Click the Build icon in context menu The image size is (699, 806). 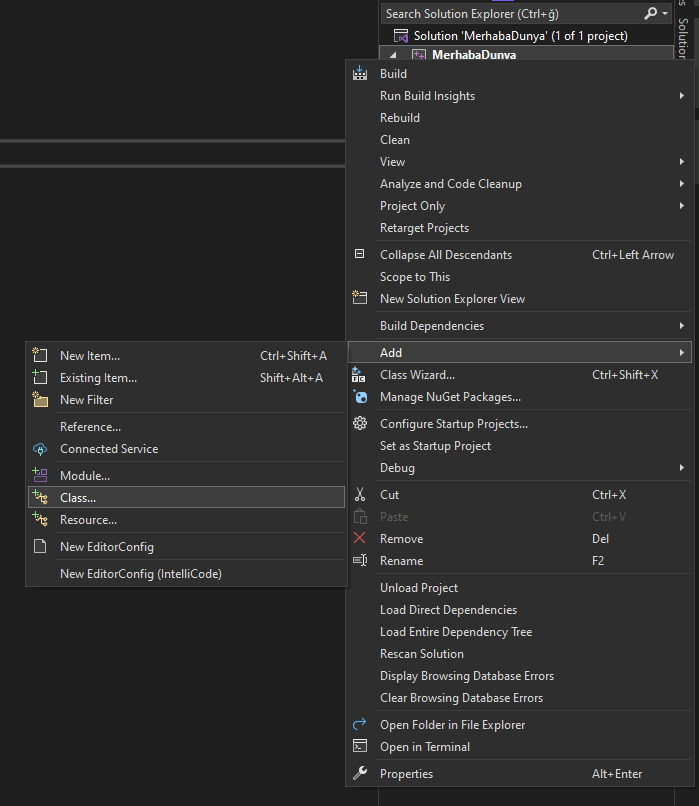[x=360, y=74]
